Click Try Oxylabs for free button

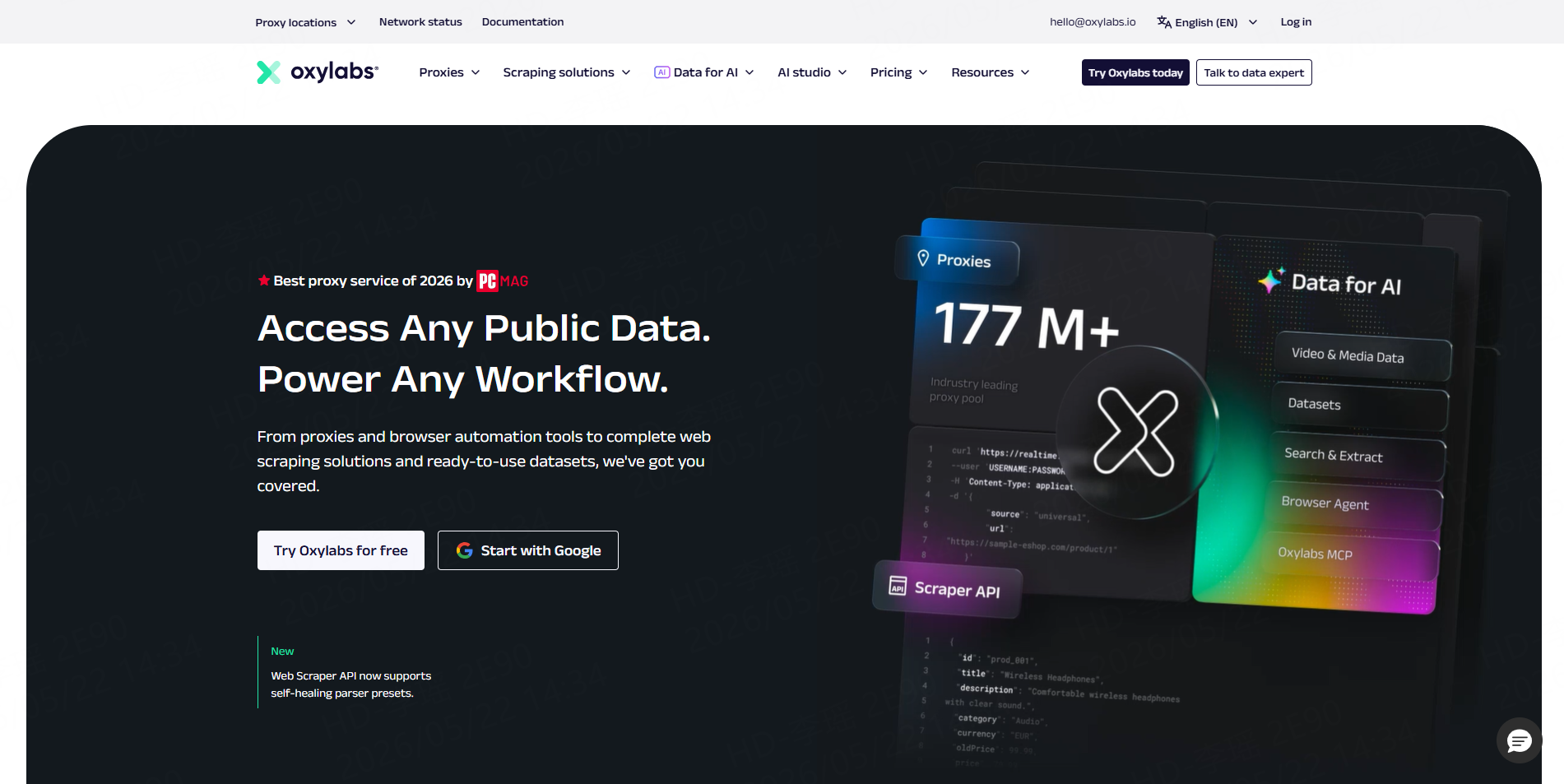pos(341,550)
